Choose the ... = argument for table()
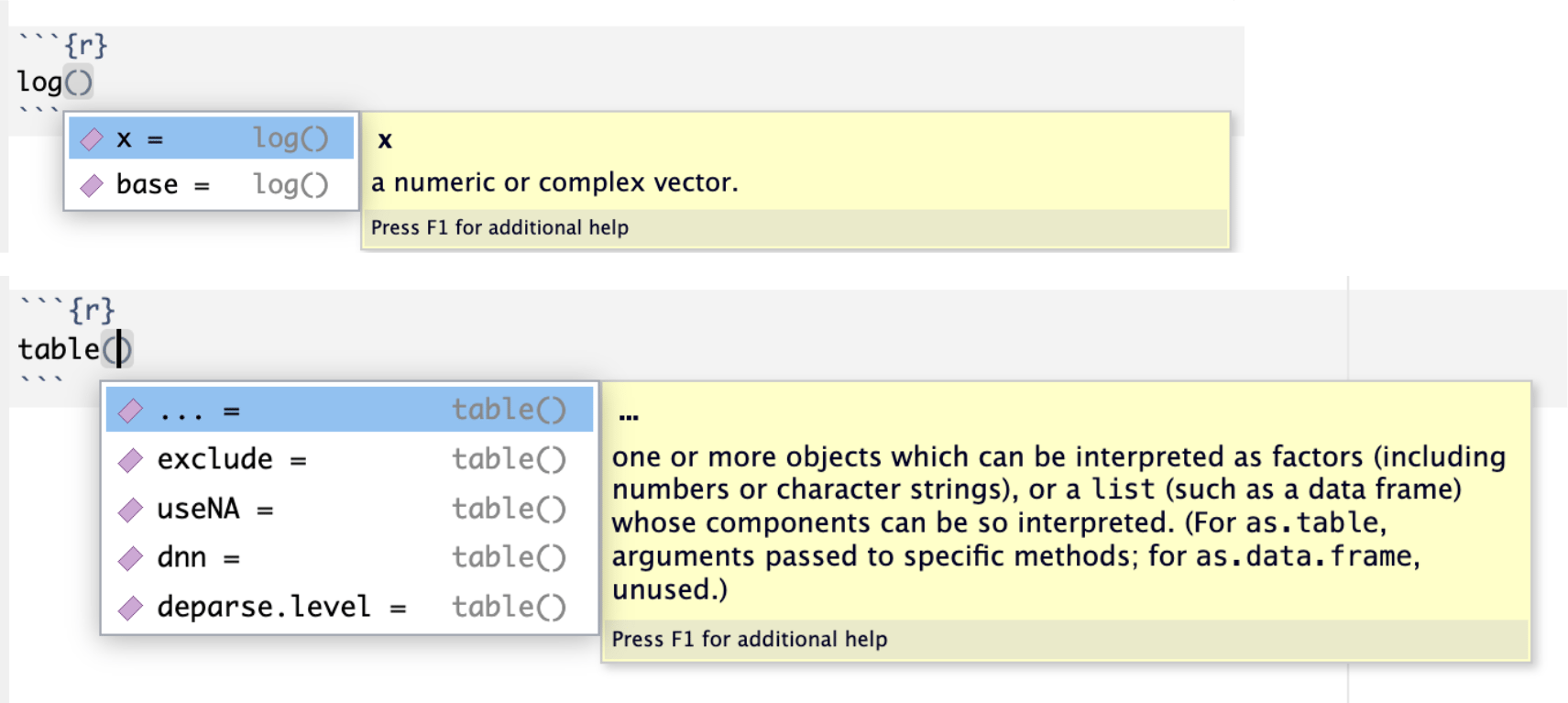 tap(349, 410)
